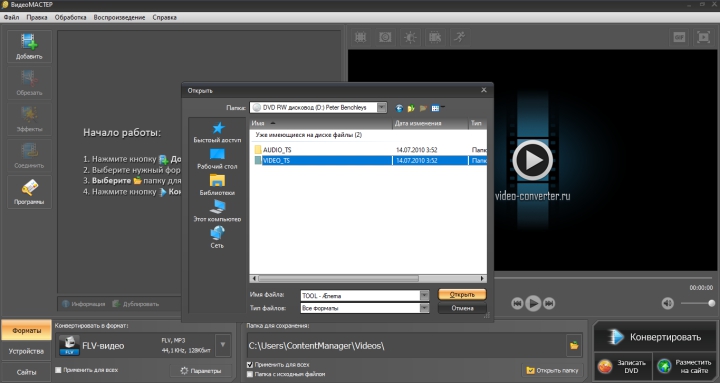Switch to Устройства tab
The image size is (720, 383).
click(x=27, y=351)
